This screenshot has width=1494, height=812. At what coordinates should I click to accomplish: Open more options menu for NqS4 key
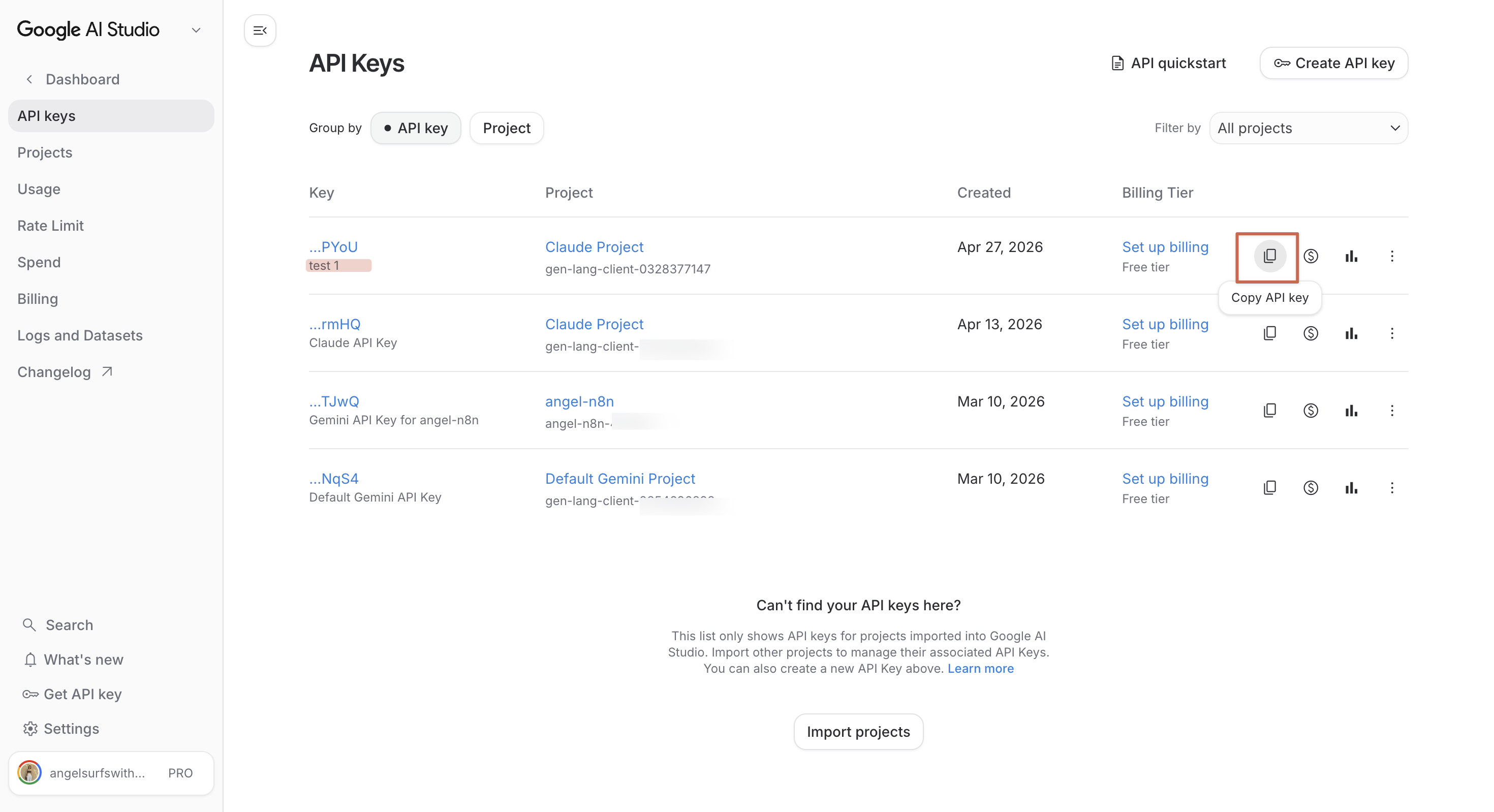click(1391, 488)
